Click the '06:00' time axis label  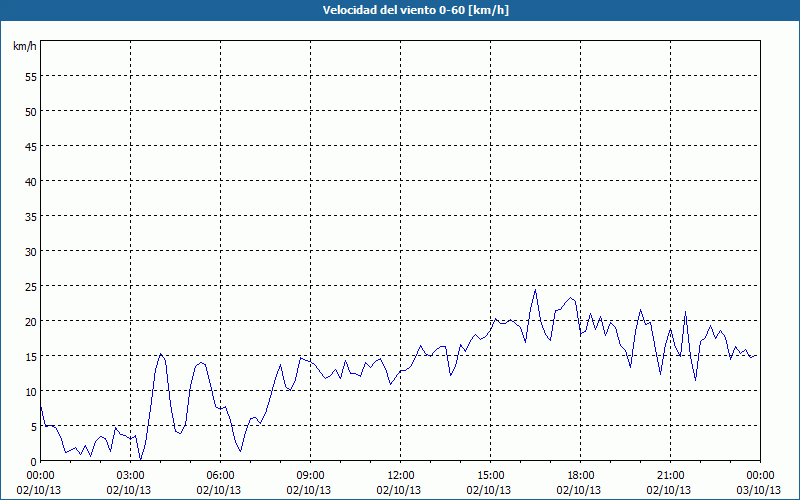tap(220, 476)
